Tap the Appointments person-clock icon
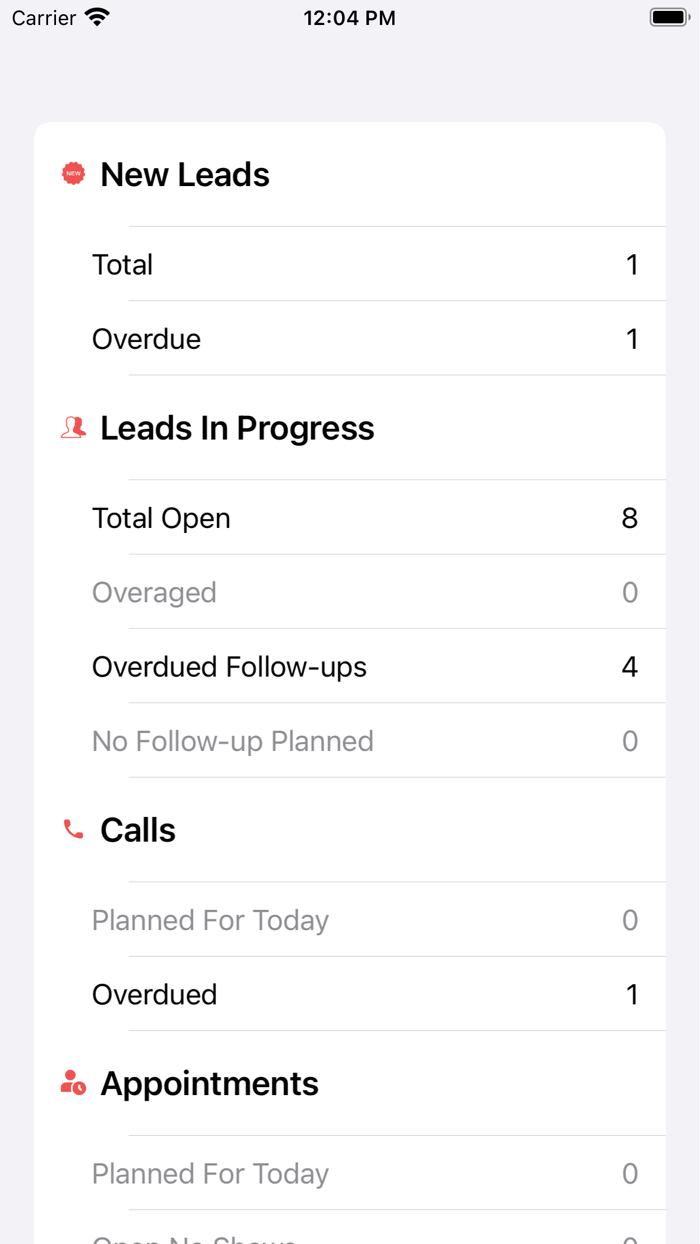Image resolution: width=700 pixels, height=1244 pixels. coord(73,1083)
